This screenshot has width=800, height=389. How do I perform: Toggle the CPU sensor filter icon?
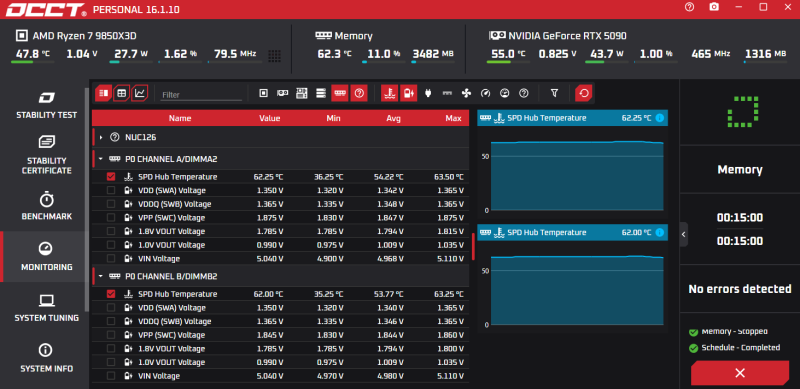(x=263, y=93)
